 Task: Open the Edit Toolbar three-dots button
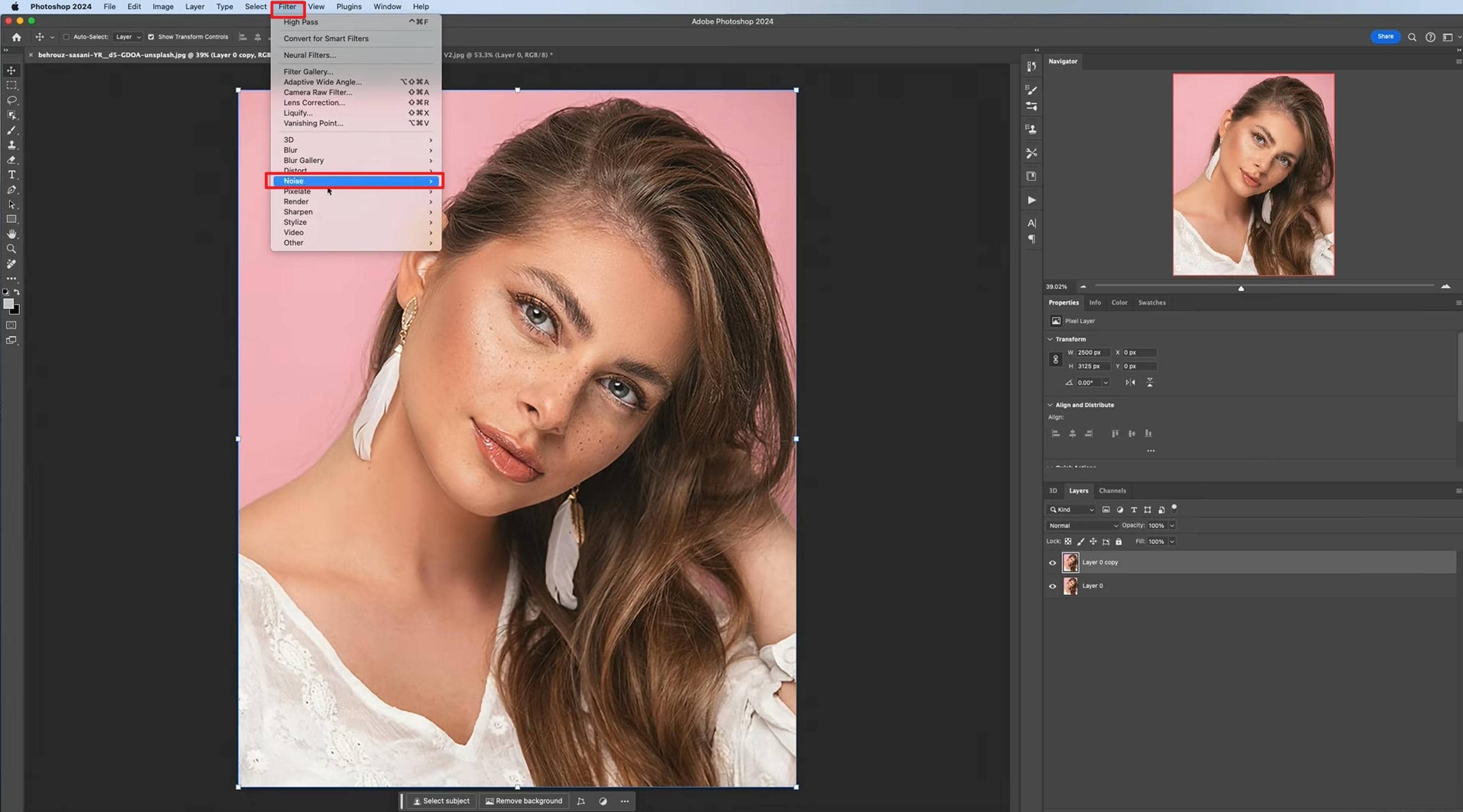(x=11, y=278)
